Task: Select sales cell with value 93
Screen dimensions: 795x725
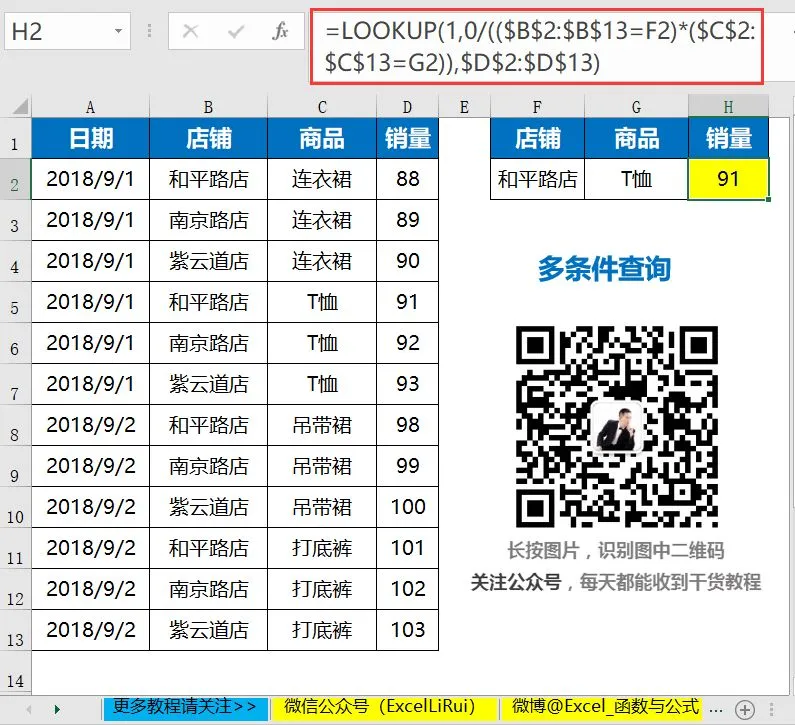Action: [x=407, y=384]
